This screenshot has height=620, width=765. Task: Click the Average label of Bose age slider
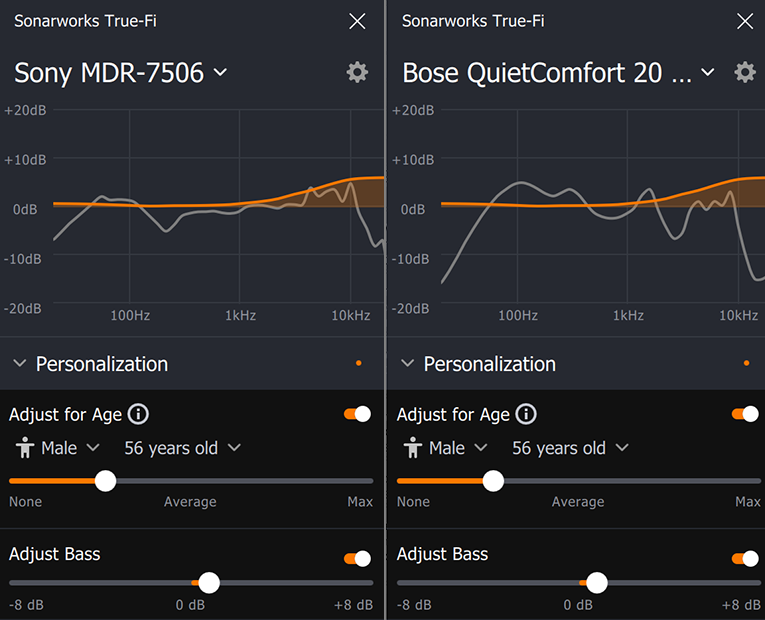(x=578, y=501)
